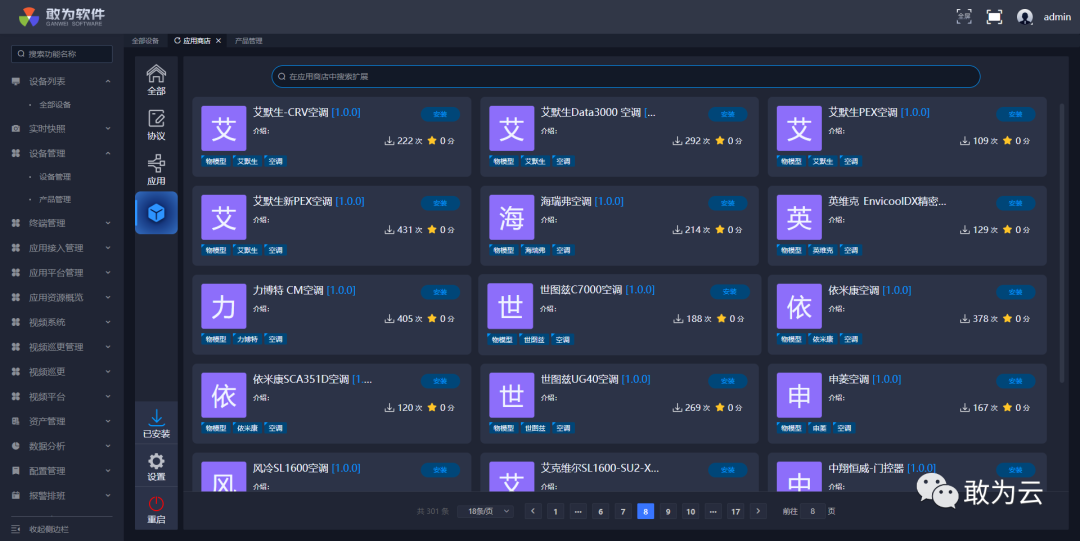Focus the 在应用商店中搜索扩展 search field
The image size is (1080, 541).
click(625, 76)
